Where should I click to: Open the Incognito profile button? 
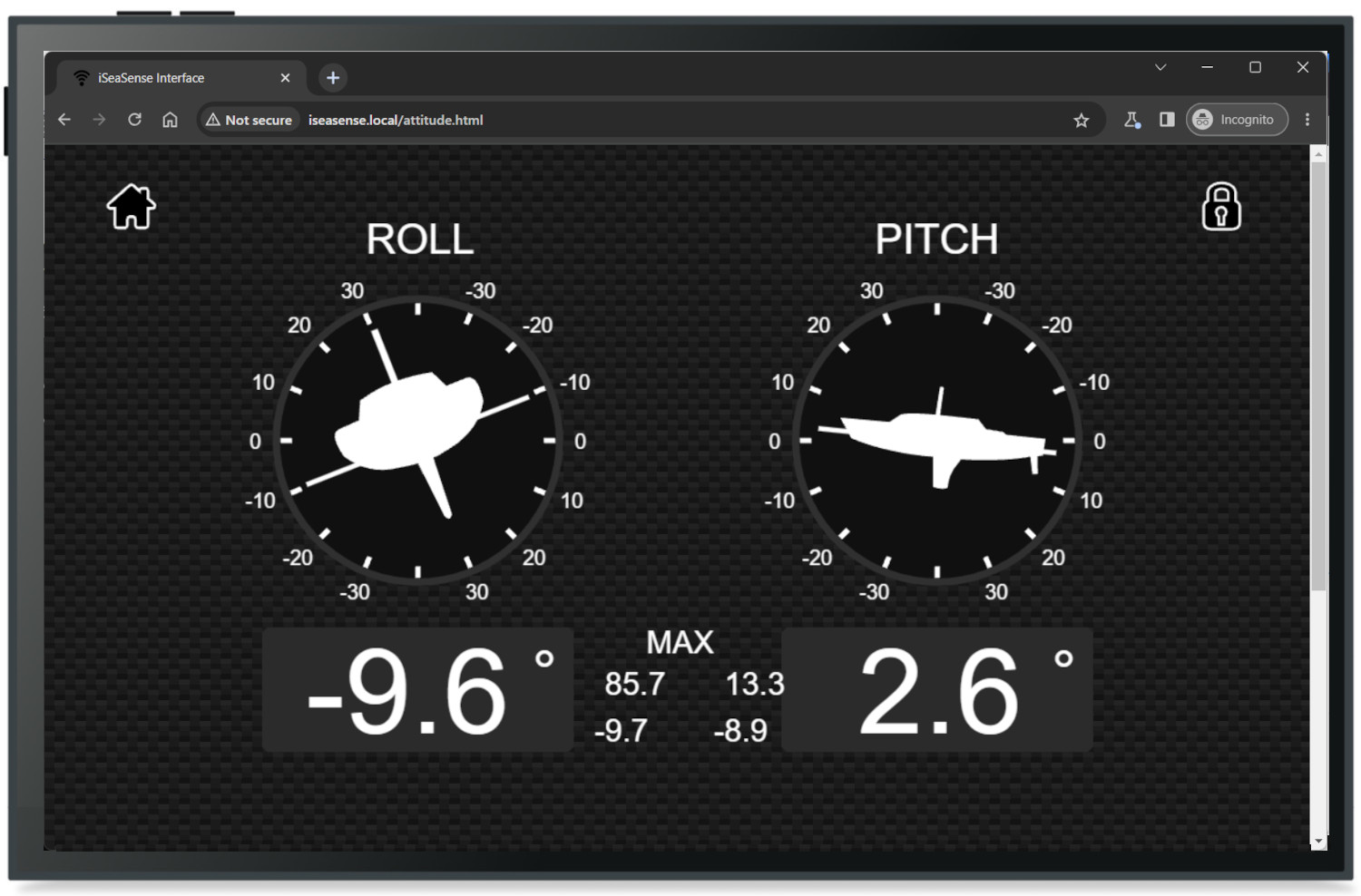(x=1237, y=120)
